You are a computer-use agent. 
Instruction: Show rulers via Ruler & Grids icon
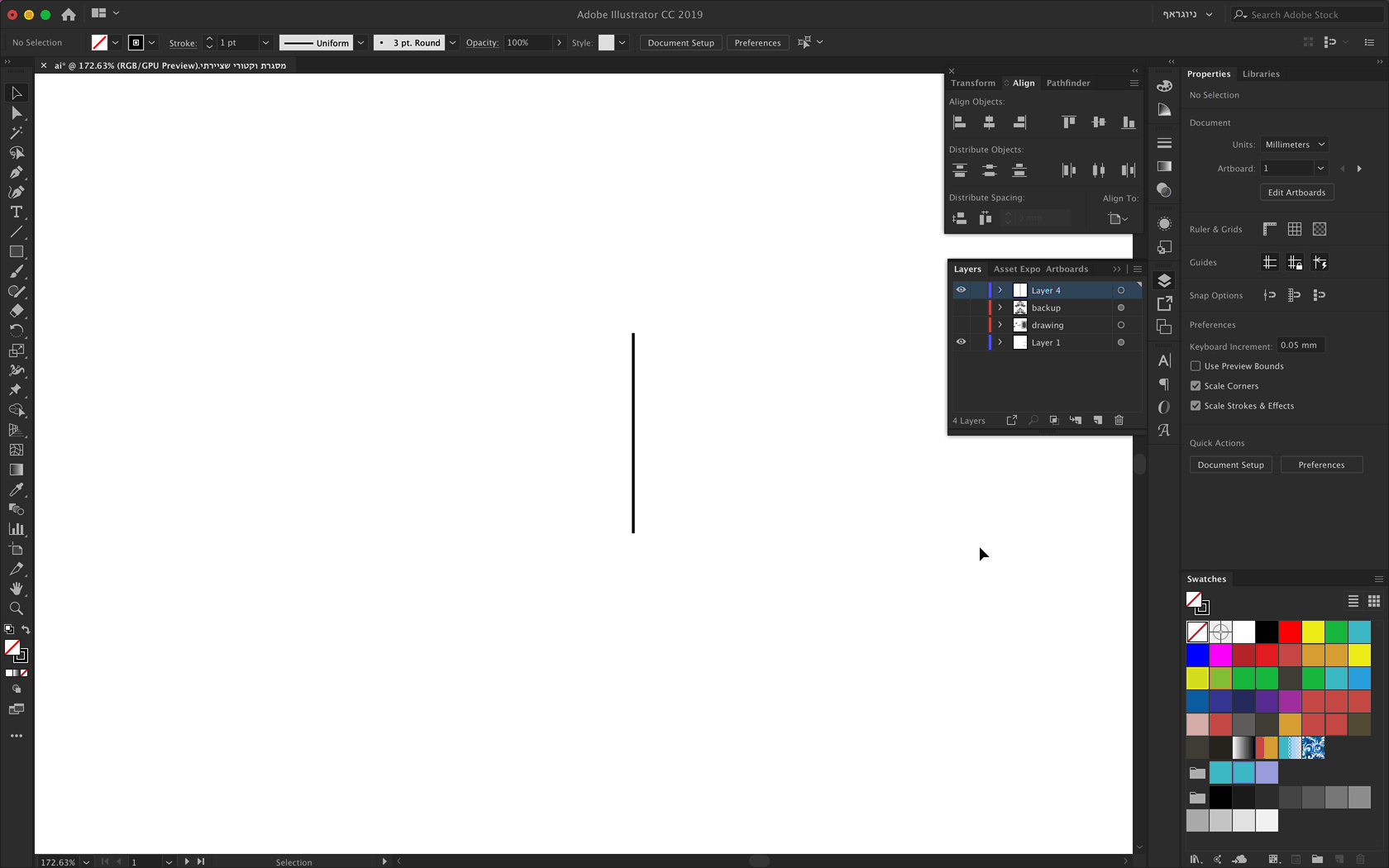(x=1270, y=229)
